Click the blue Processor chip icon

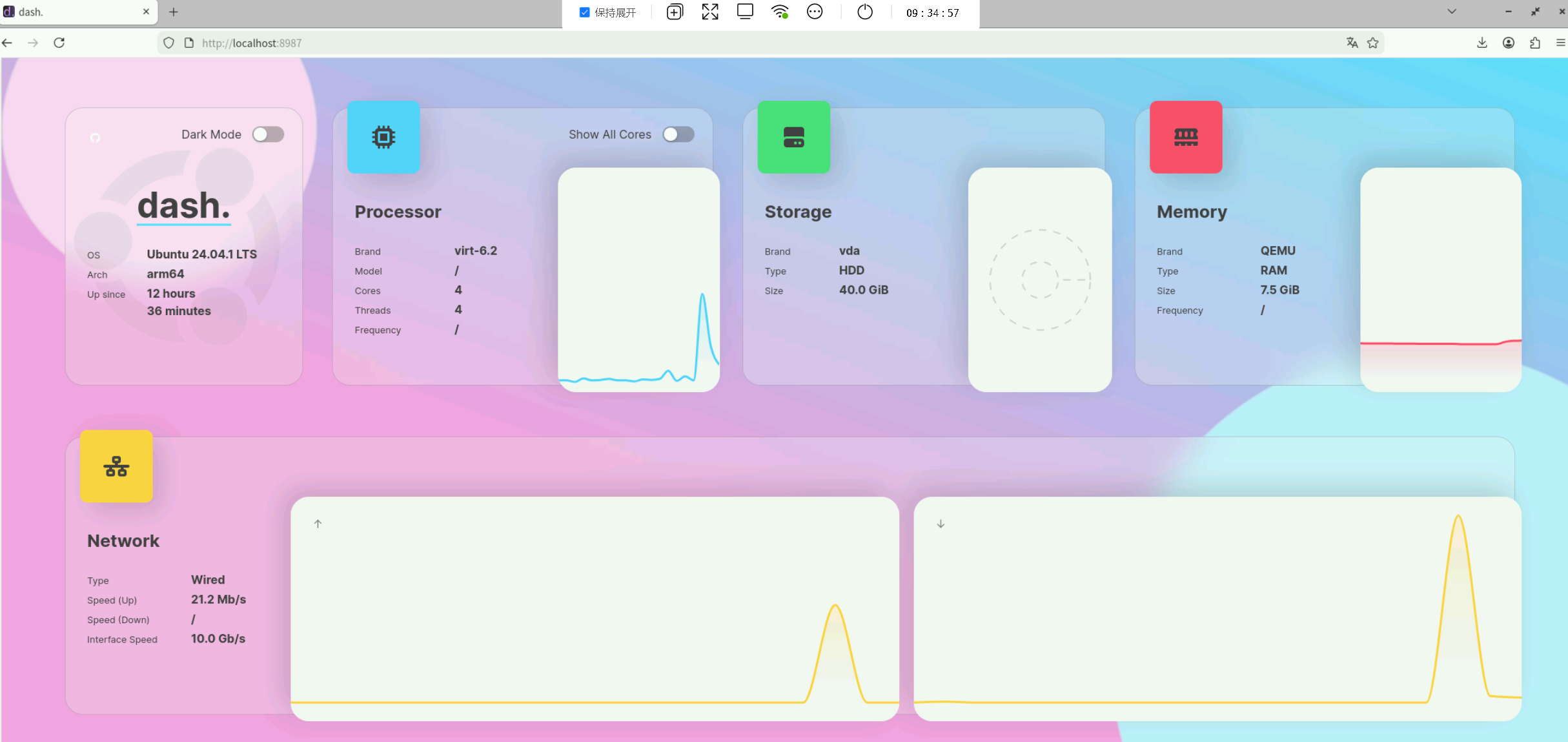pyautogui.click(x=383, y=137)
